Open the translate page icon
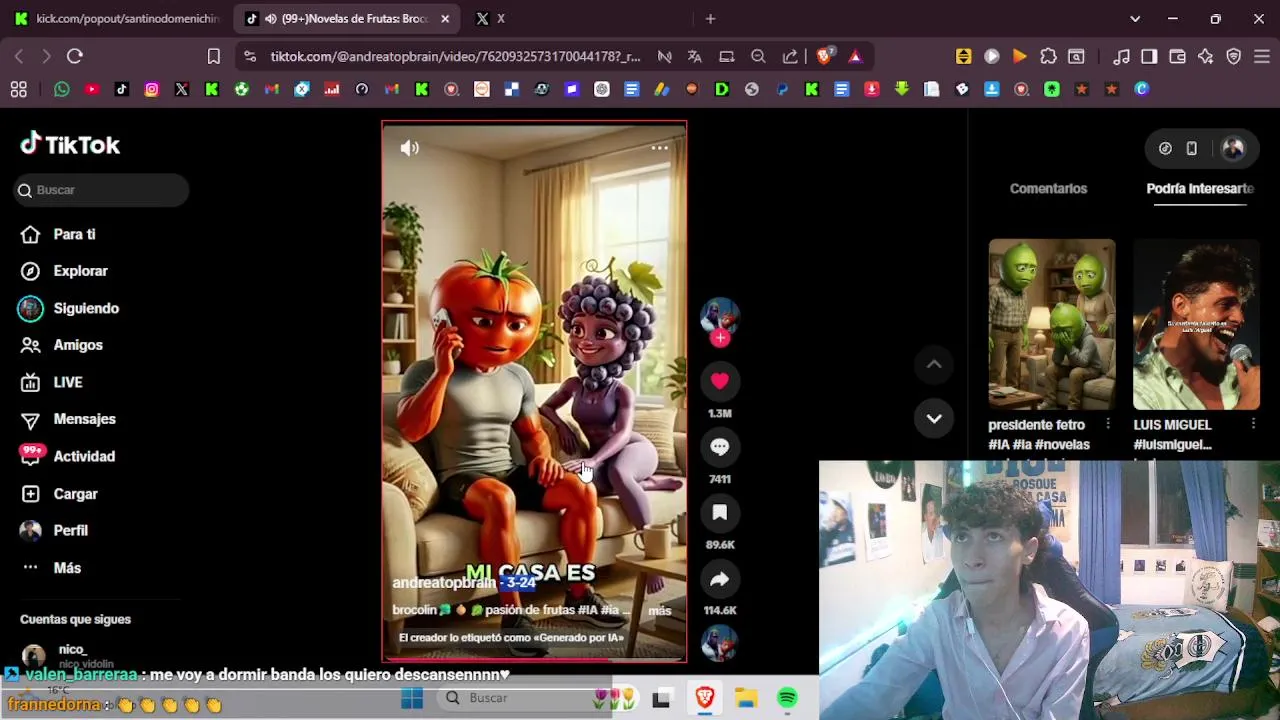The width and height of the screenshot is (1280, 720). coord(694,56)
